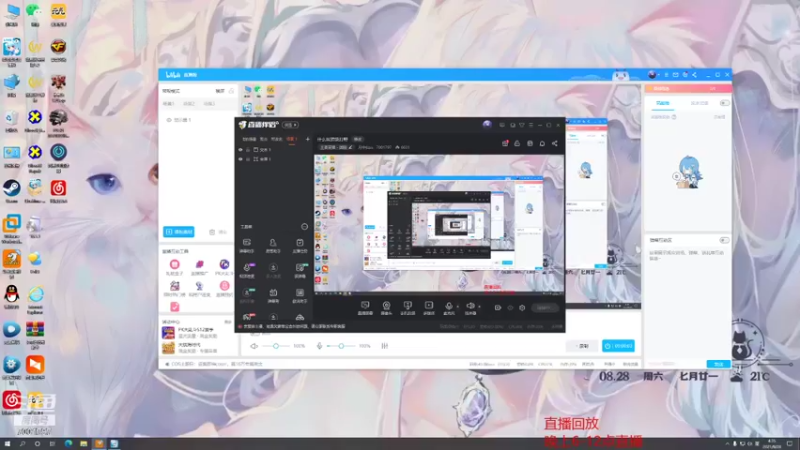This screenshot has width=800, height=450.
Task: Click the trash delete icon beside add-source button
Action: click(212, 232)
